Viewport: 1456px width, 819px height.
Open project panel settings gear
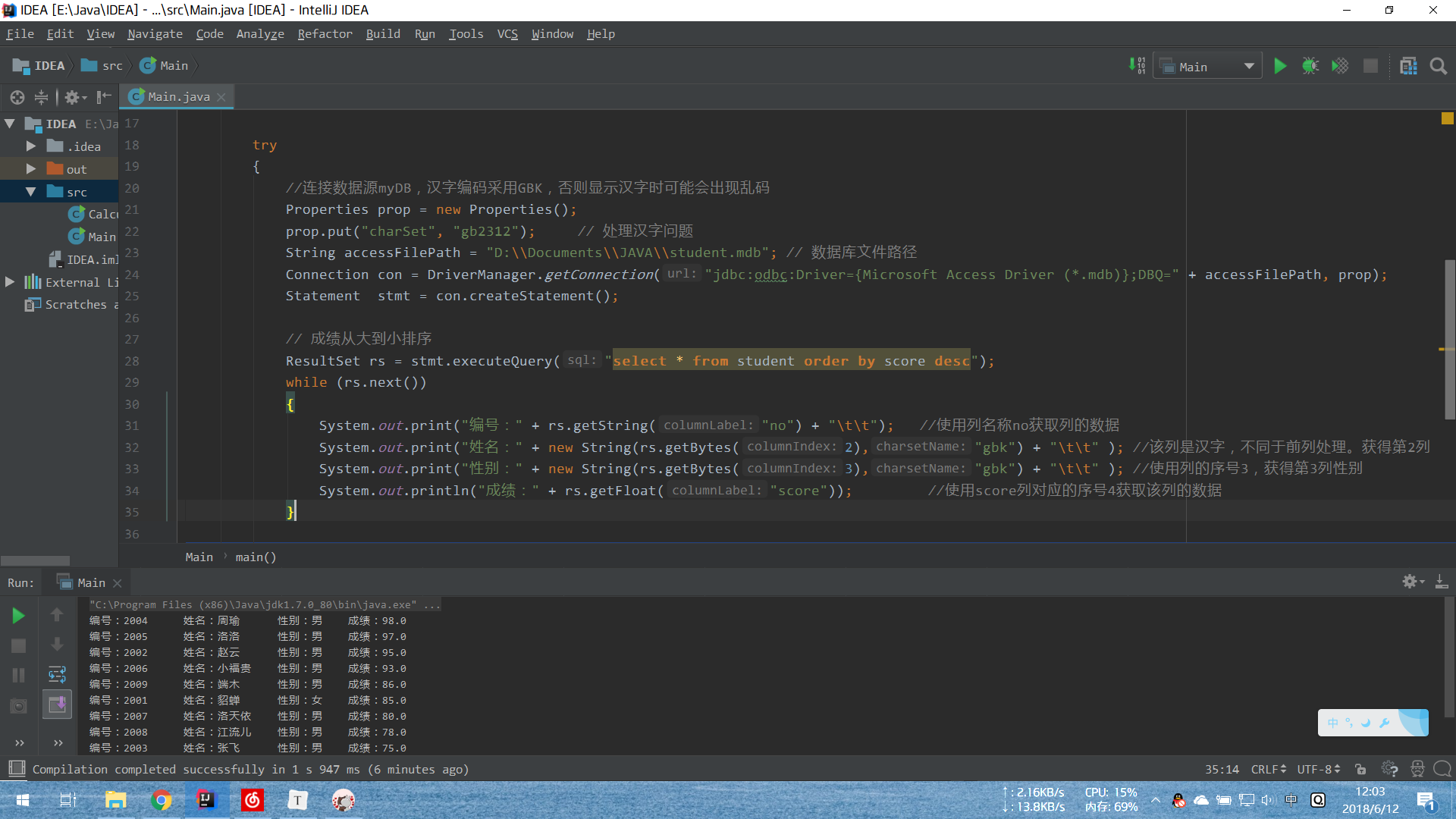[74, 97]
